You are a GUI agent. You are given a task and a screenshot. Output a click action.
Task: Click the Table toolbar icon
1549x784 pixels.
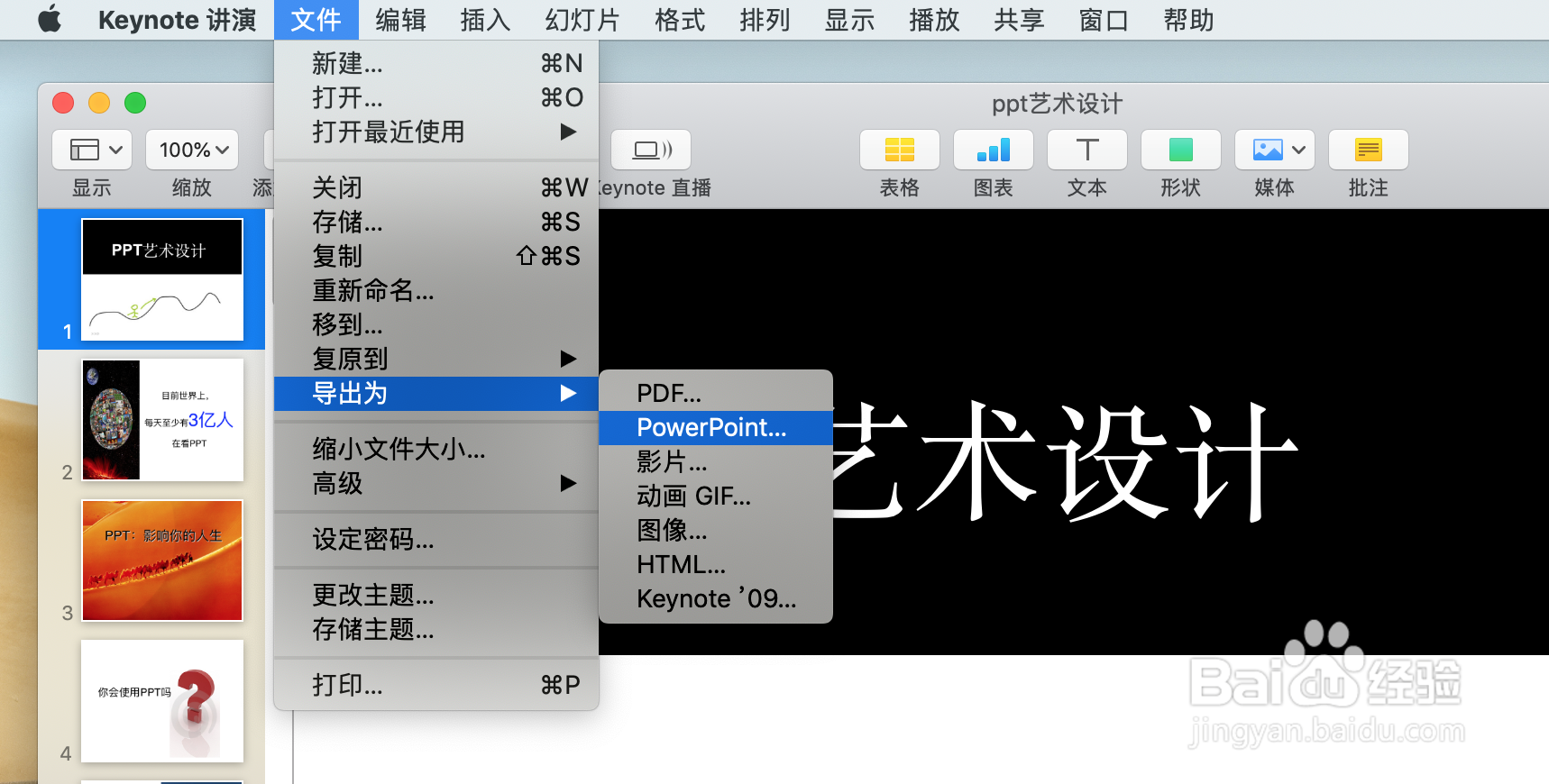click(900, 150)
